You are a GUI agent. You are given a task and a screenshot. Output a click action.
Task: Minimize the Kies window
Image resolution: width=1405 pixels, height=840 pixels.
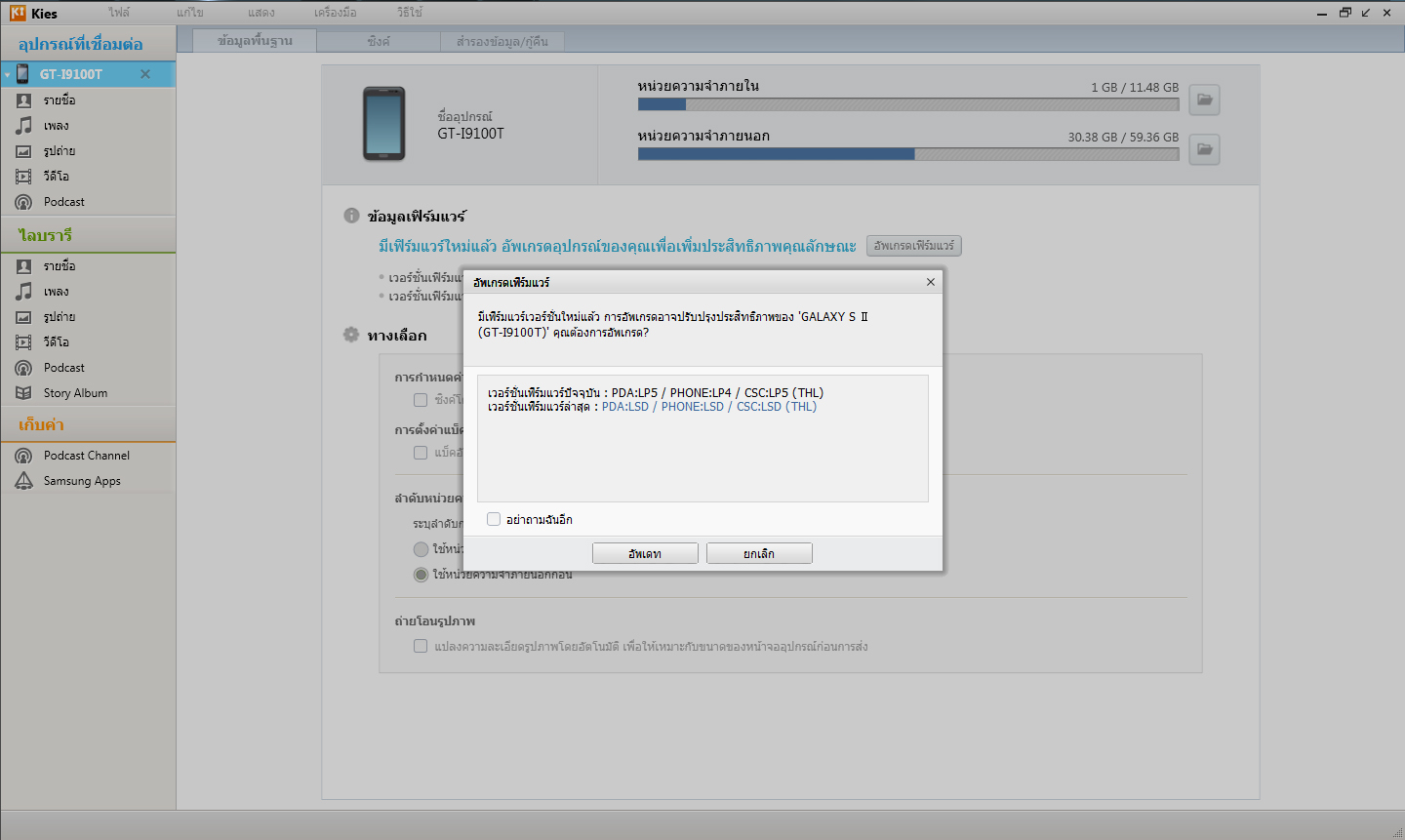click(1322, 14)
